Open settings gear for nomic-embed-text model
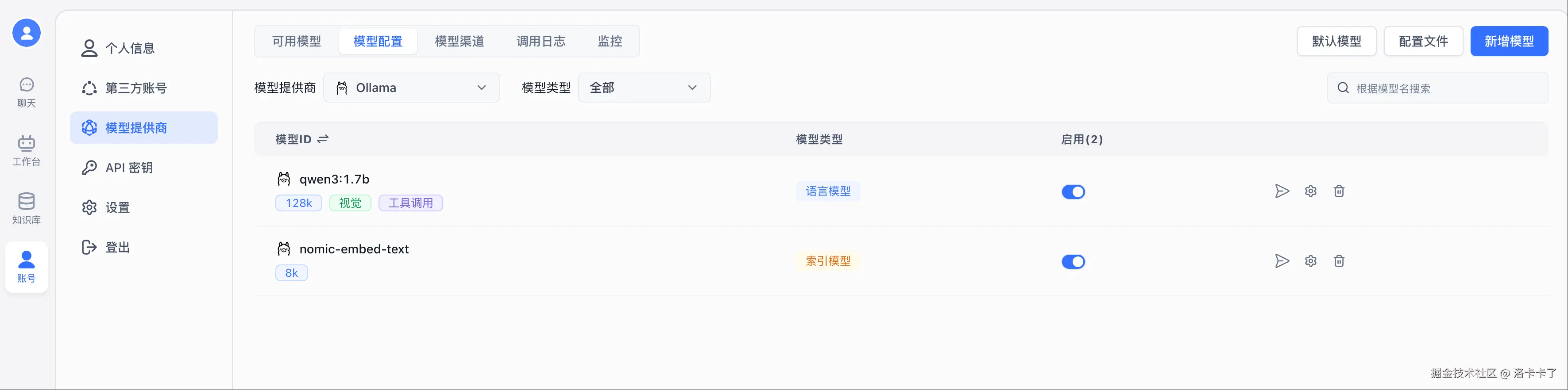The image size is (1568, 390). (x=1310, y=261)
